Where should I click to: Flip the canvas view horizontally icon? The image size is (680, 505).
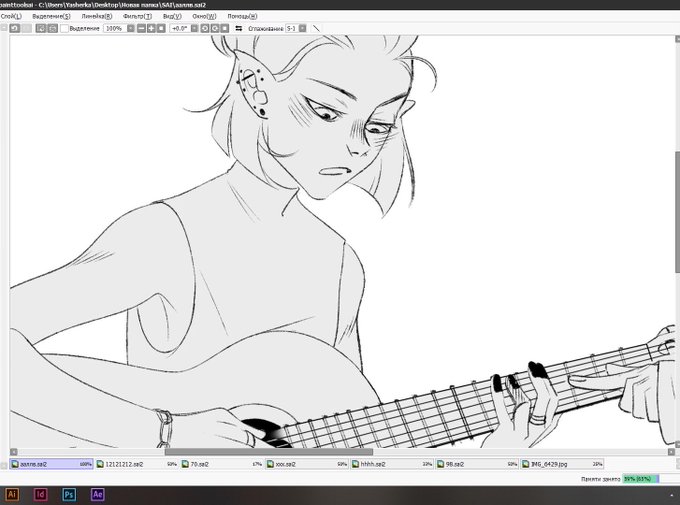click(x=239, y=28)
